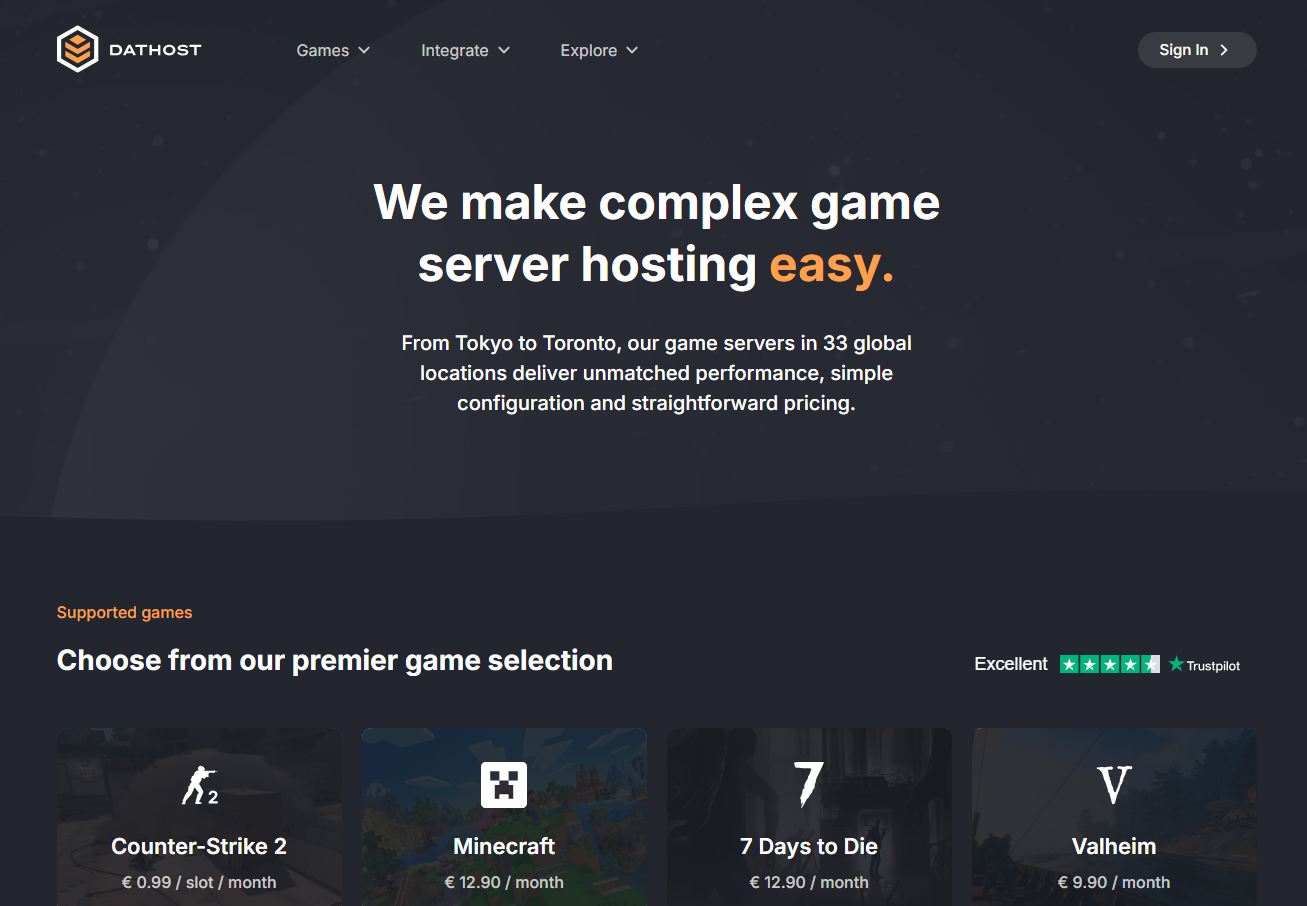
Task: Click the 7 Days to Die logo icon
Action: [x=808, y=784]
